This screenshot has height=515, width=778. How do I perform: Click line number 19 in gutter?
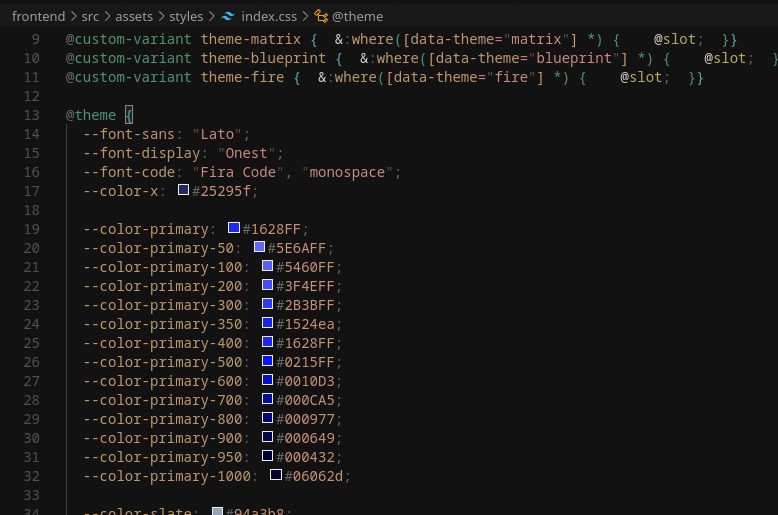pos(31,229)
